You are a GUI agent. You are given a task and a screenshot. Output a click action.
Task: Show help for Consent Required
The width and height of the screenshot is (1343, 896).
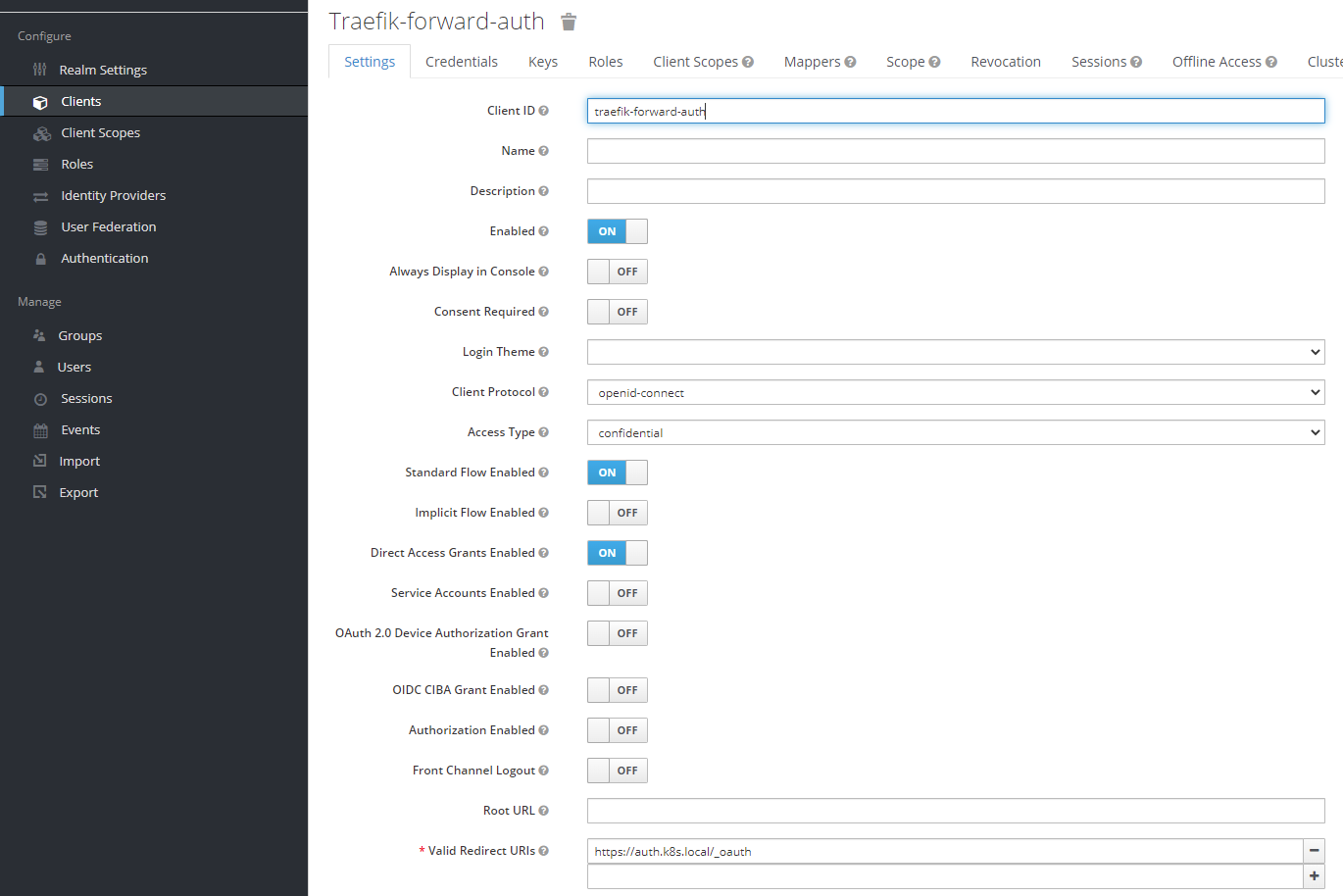click(x=543, y=312)
